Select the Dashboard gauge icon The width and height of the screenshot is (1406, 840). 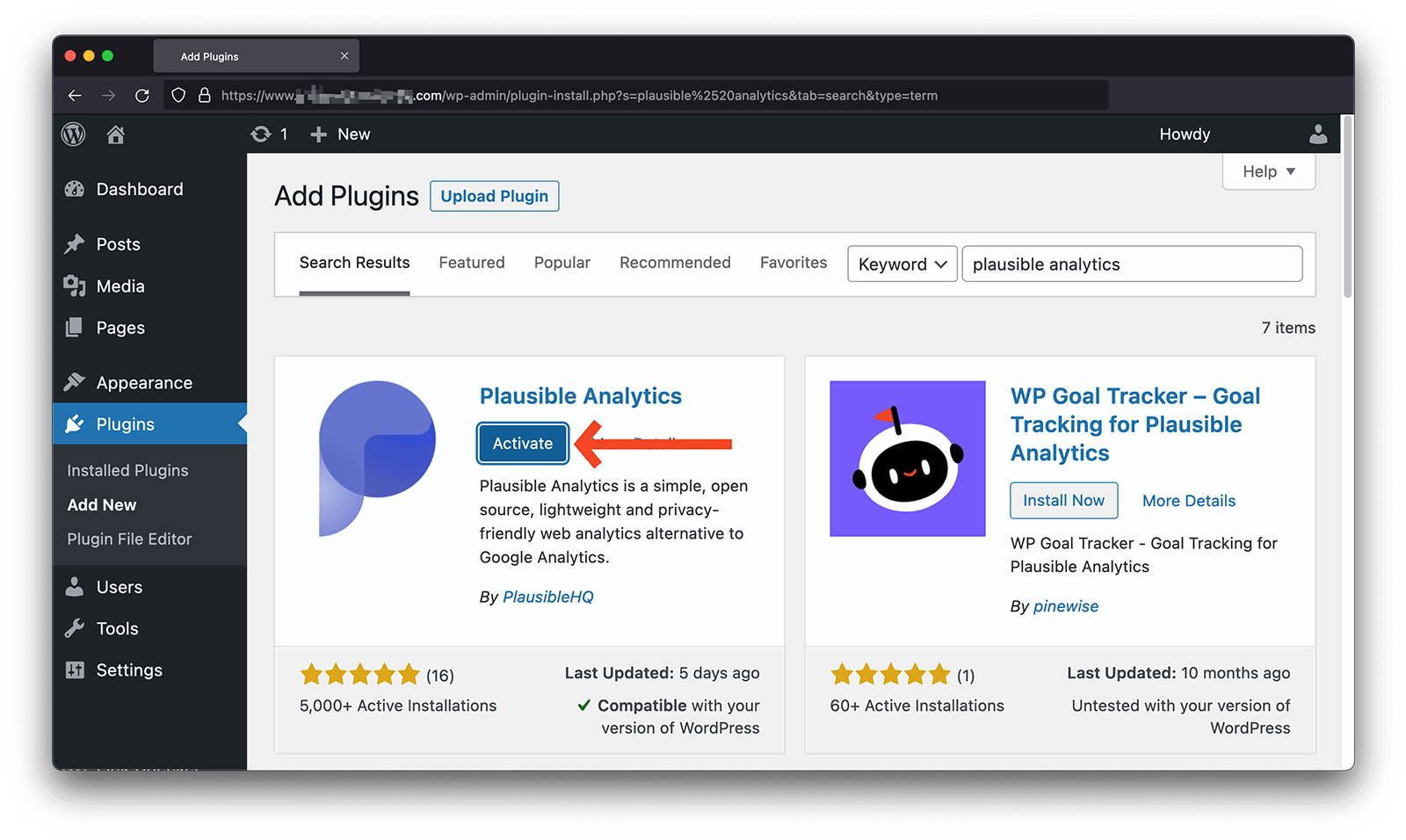[74, 188]
